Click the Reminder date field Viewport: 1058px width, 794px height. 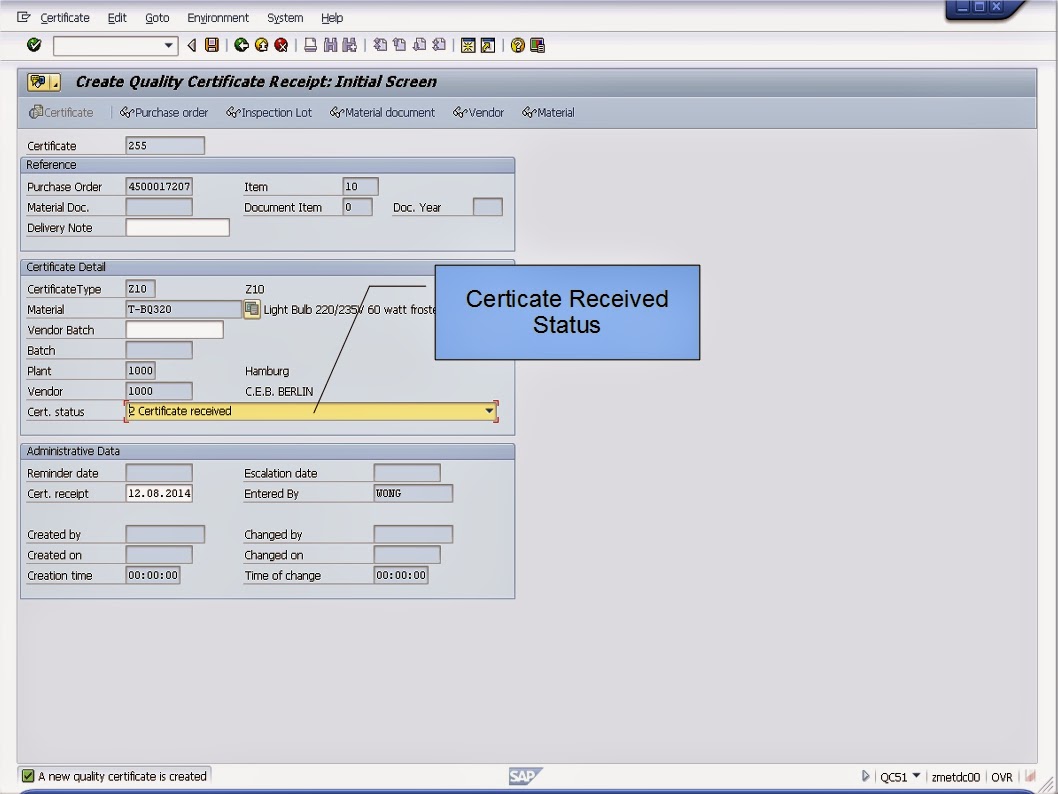(x=159, y=473)
